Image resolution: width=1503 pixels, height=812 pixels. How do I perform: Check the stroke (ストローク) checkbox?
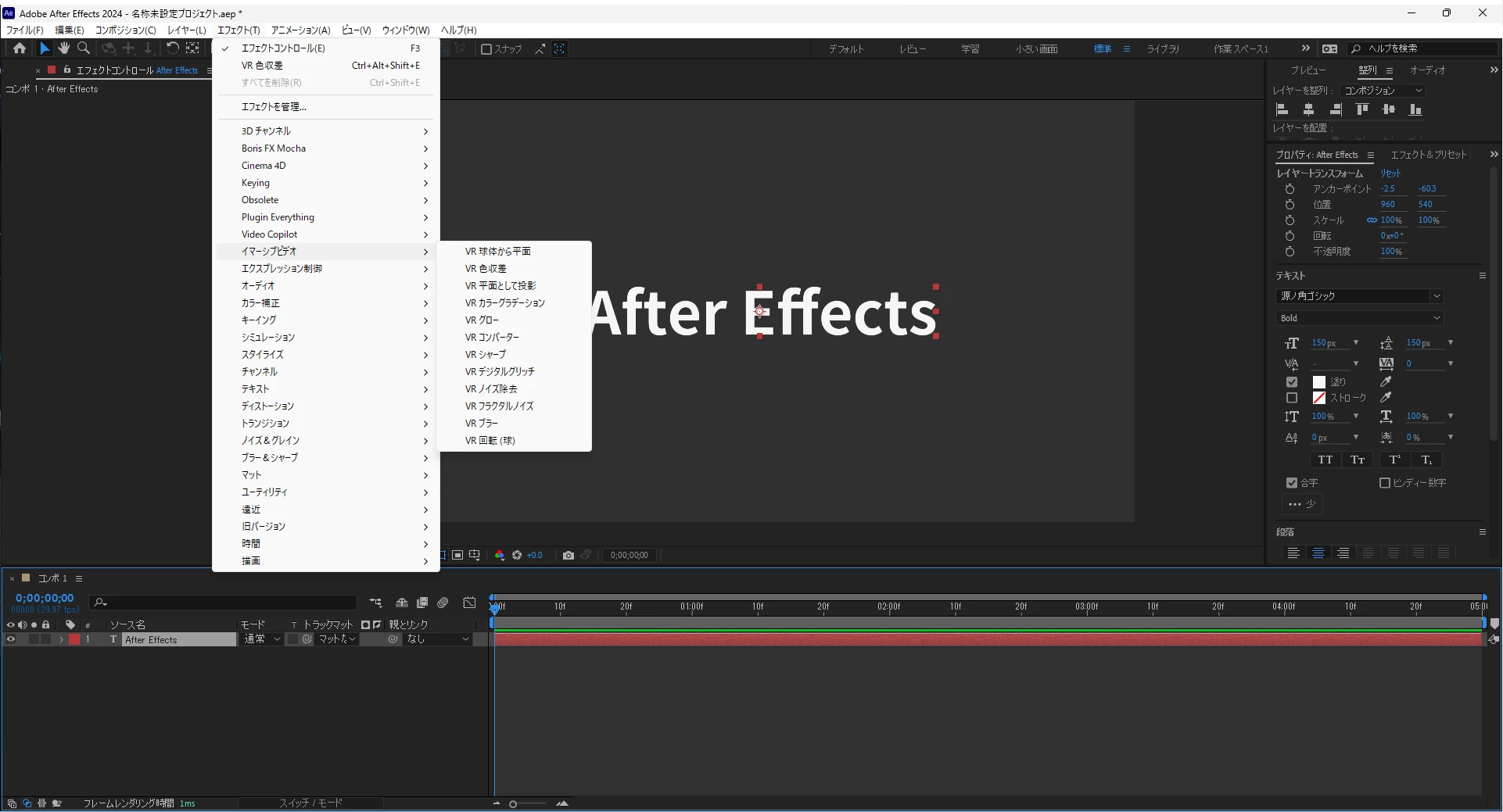click(x=1292, y=398)
